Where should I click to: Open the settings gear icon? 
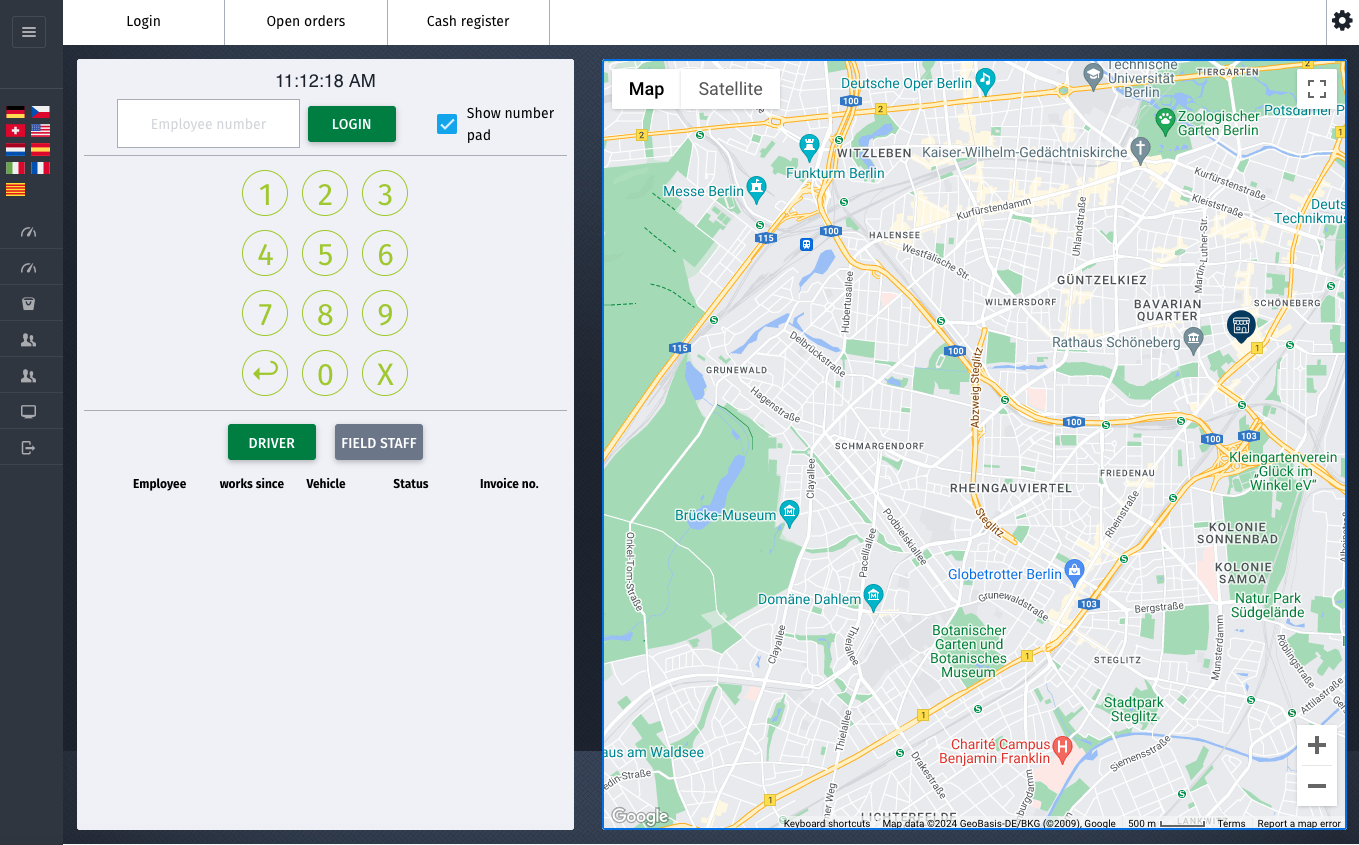click(1342, 21)
